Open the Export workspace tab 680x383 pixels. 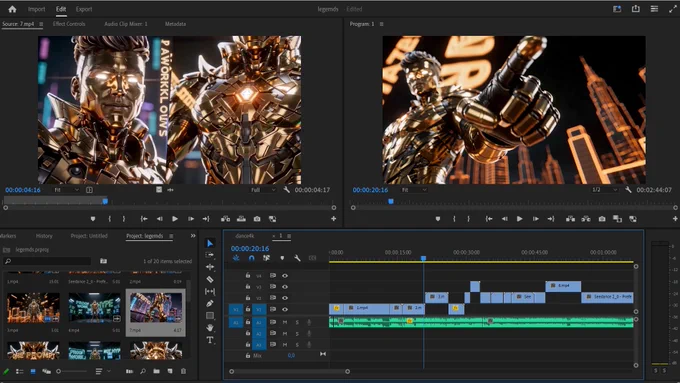point(84,9)
